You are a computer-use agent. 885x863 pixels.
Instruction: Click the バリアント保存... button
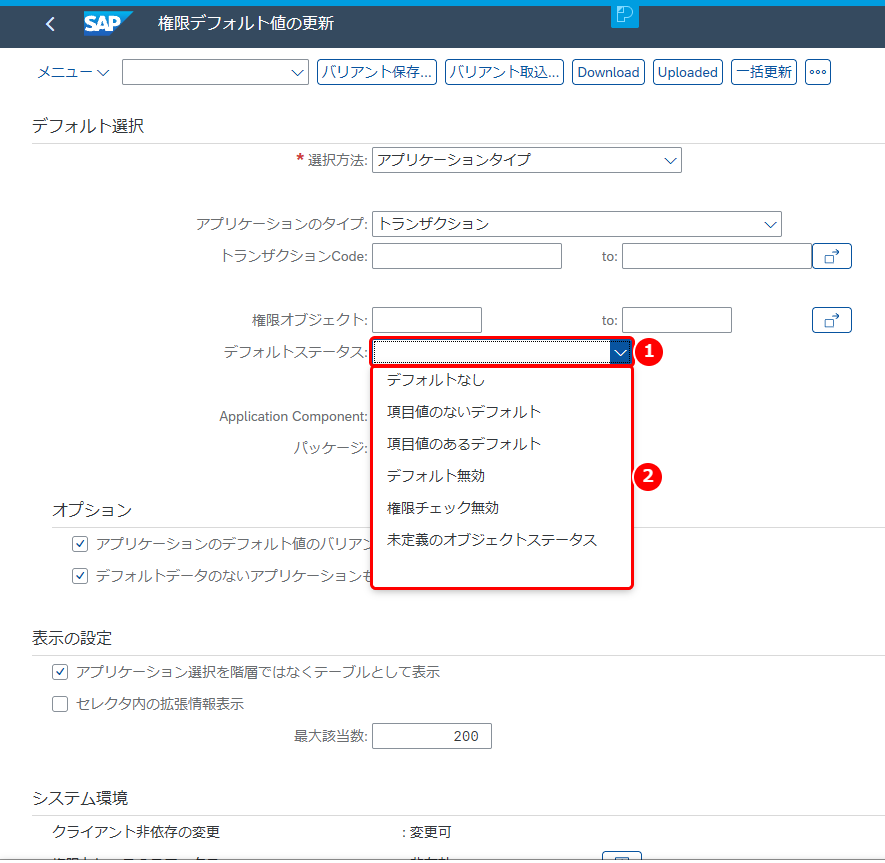tap(376, 72)
